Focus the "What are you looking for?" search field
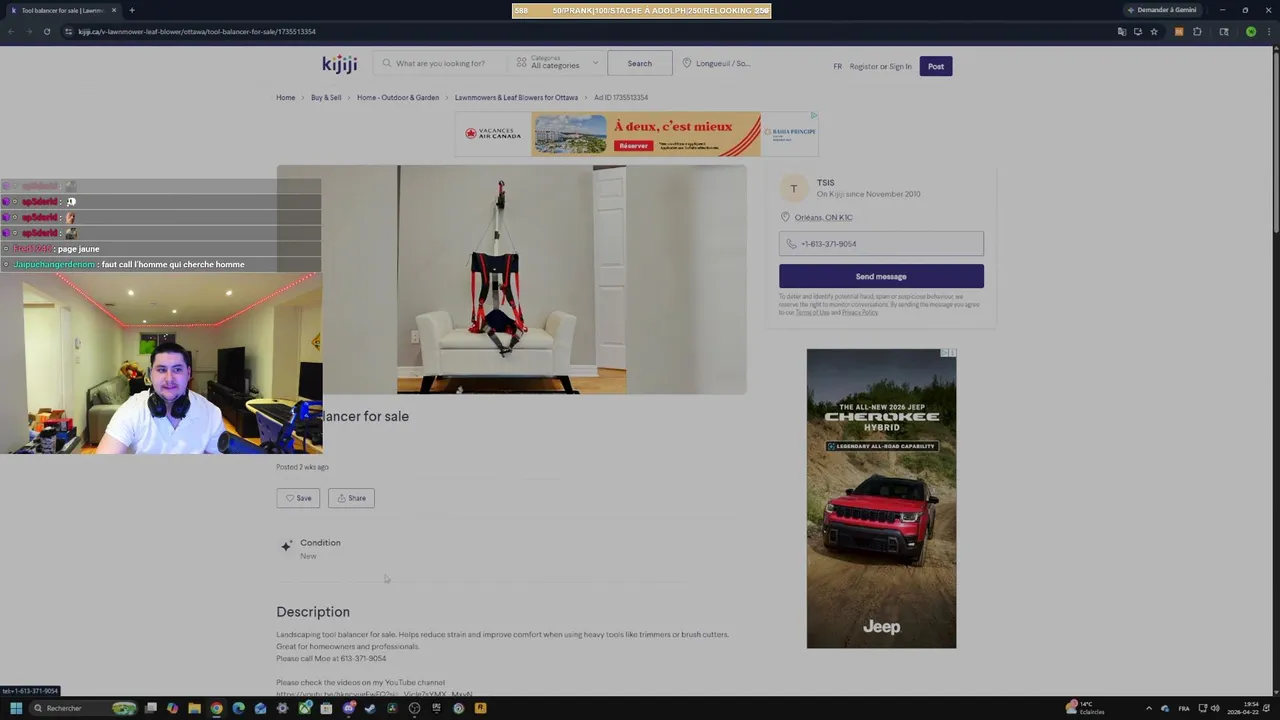Image resolution: width=1280 pixels, height=720 pixels. tap(440, 63)
